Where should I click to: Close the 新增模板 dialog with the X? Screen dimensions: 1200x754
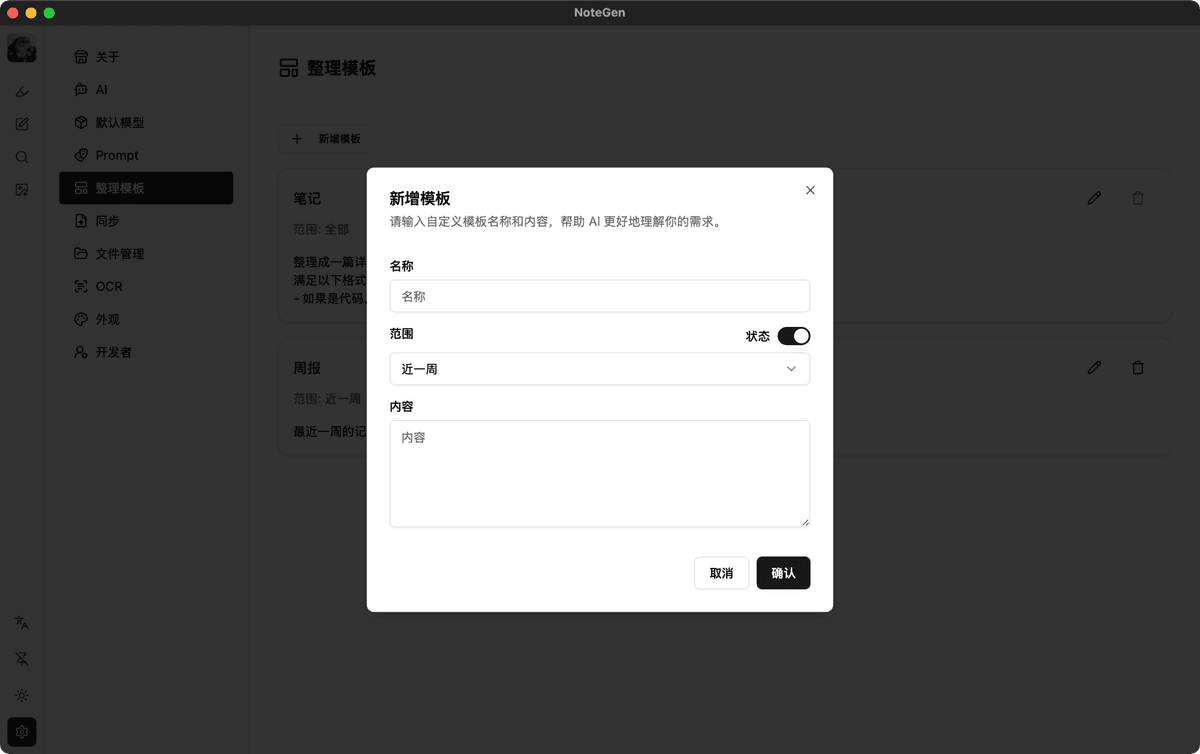click(x=810, y=190)
